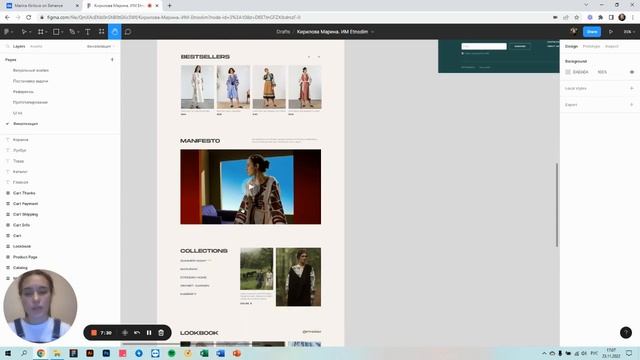
Task: Restart the recording with the undo icon
Action: coord(137,333)
